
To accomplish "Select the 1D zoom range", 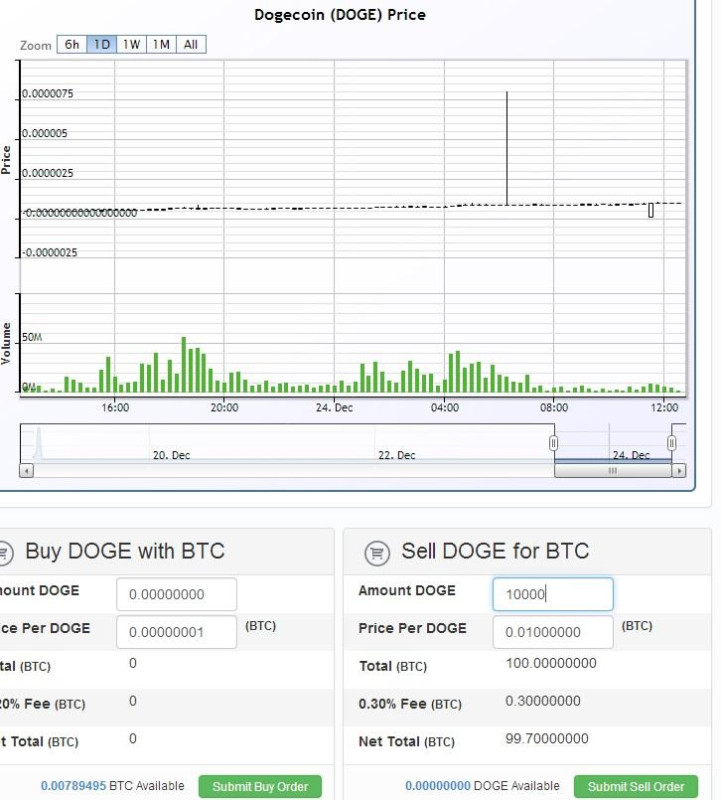I will 102,44.
